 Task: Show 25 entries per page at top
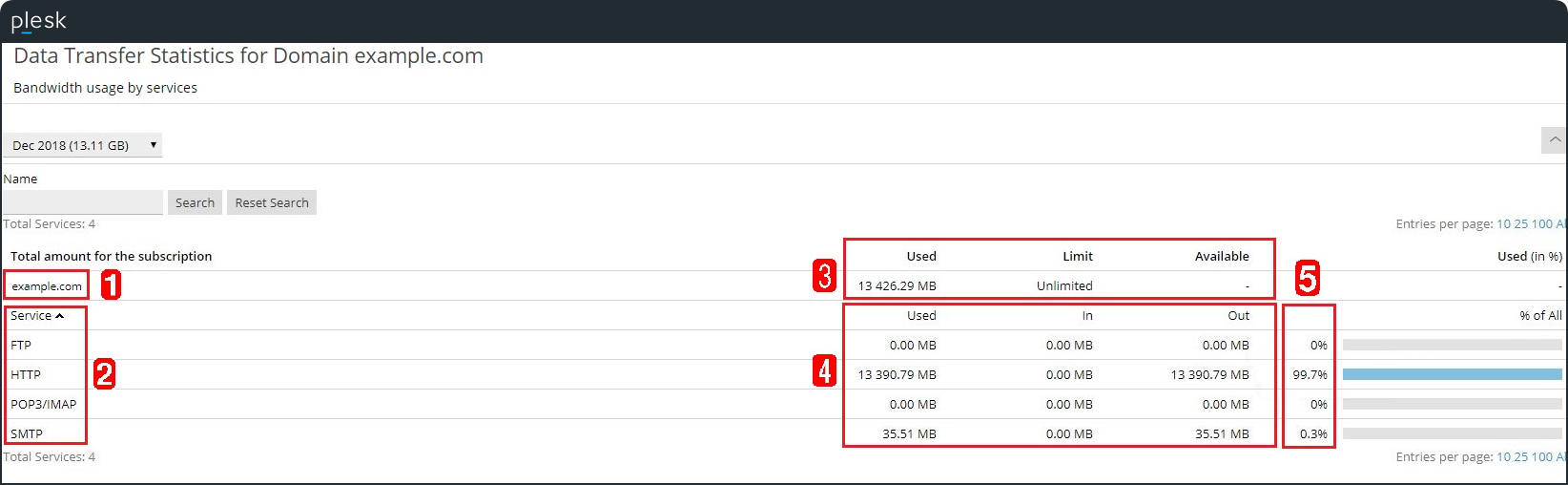click(1520, 224)
